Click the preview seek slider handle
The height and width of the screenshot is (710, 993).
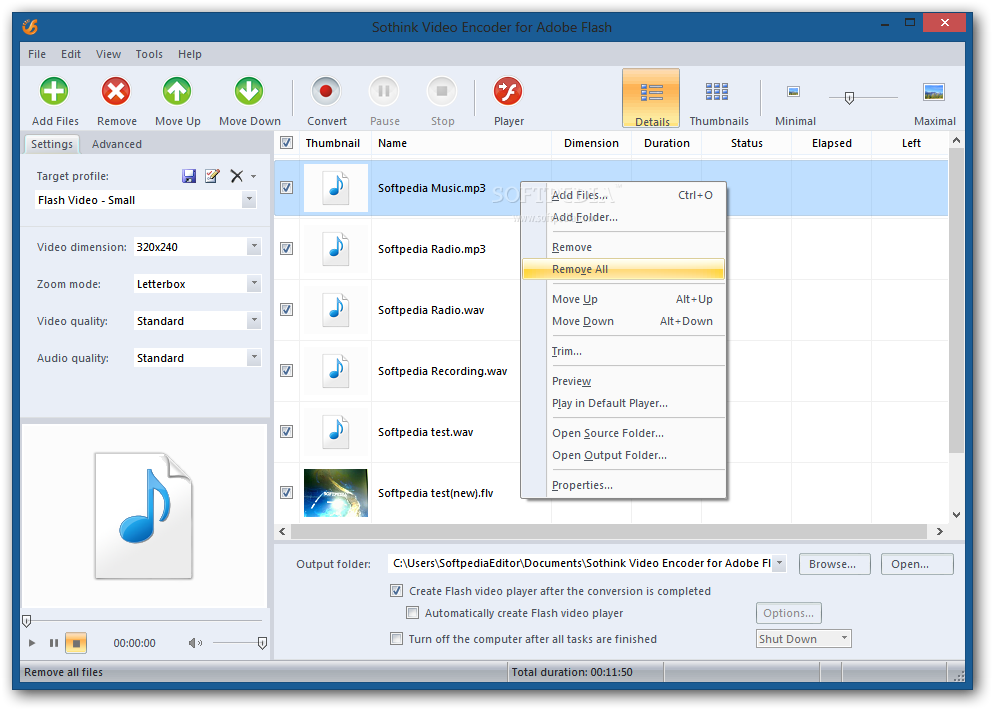point(27,621)
